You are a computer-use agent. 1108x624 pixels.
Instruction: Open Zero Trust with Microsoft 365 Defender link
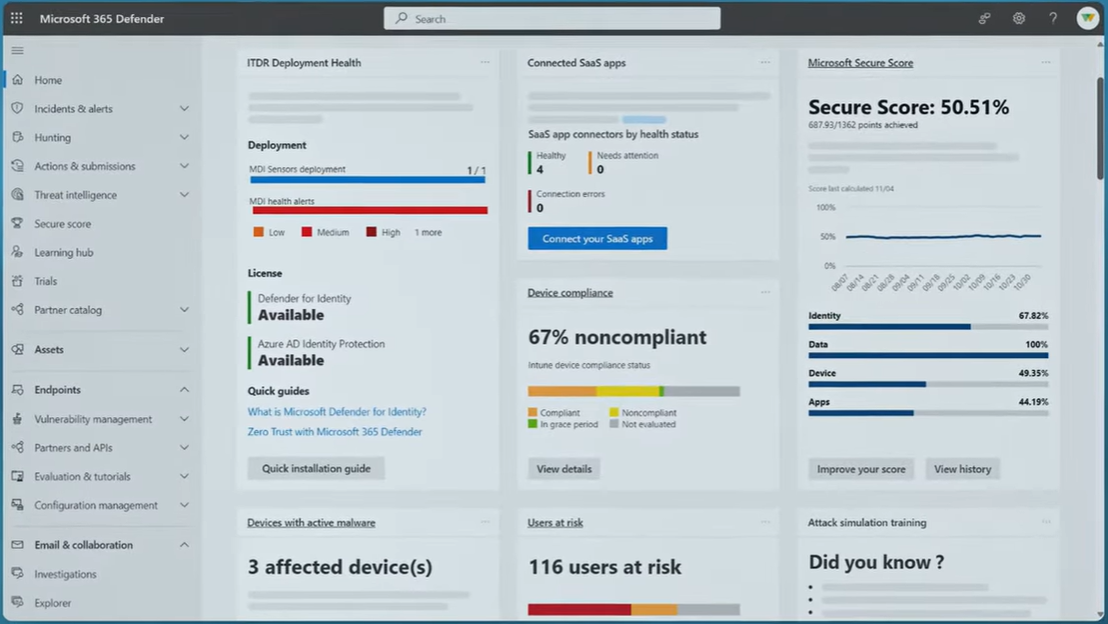pos(334,432)
